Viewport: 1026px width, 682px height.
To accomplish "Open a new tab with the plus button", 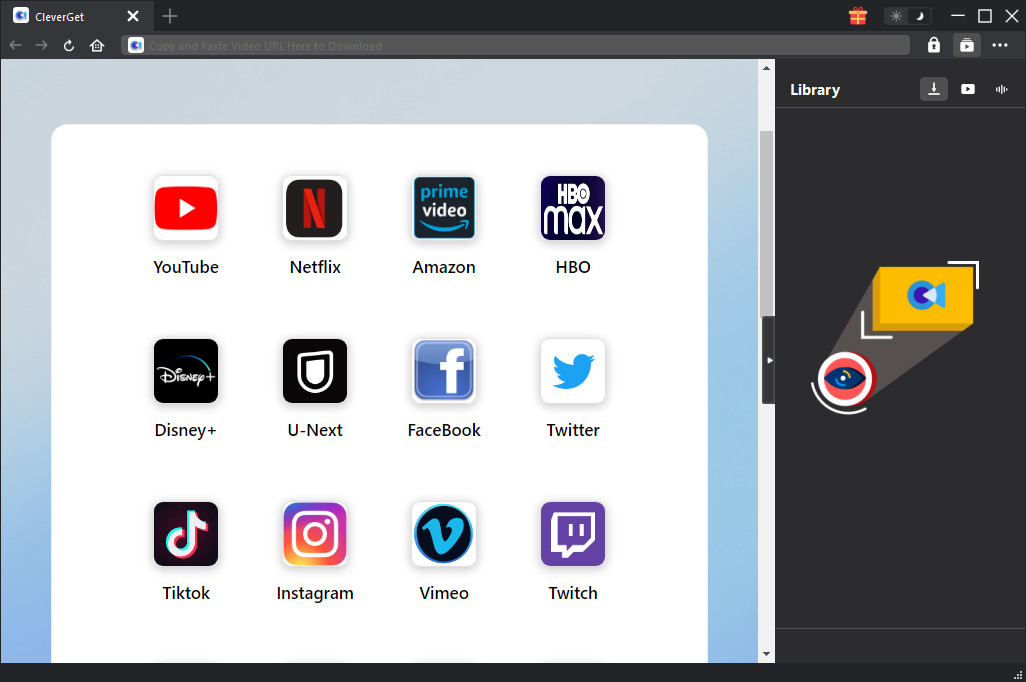I will tap(170, 16).
